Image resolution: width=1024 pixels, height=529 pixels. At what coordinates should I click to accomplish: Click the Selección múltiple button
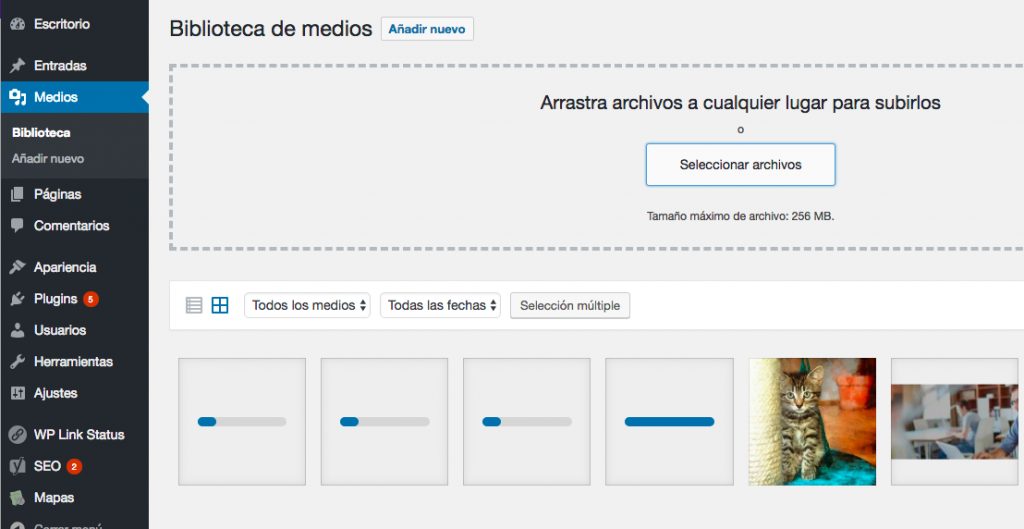pyautogui.click(x=570, y=306)
